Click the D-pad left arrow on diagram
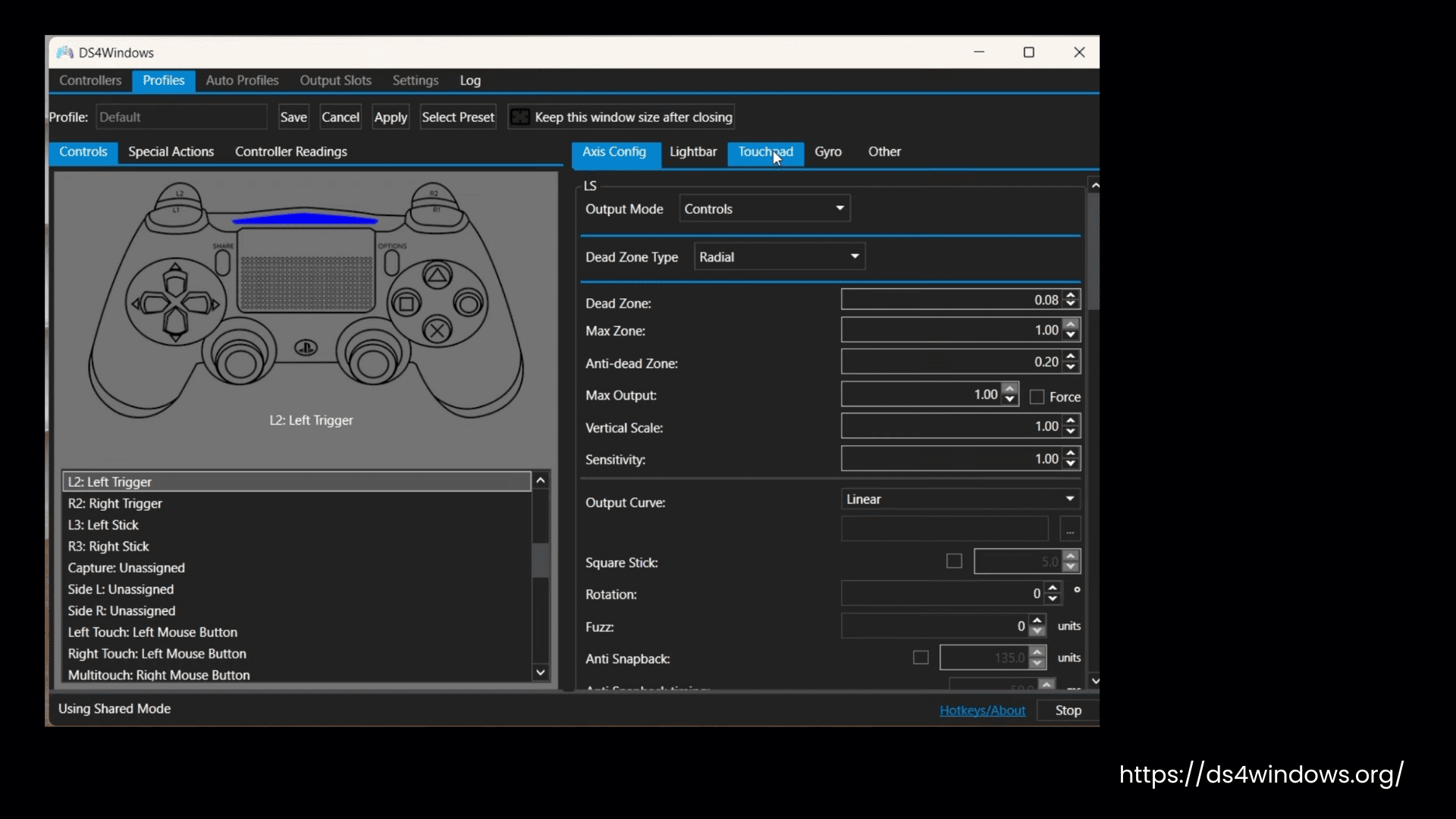Viewport: 1456px width, 819px height. (150, 305)
